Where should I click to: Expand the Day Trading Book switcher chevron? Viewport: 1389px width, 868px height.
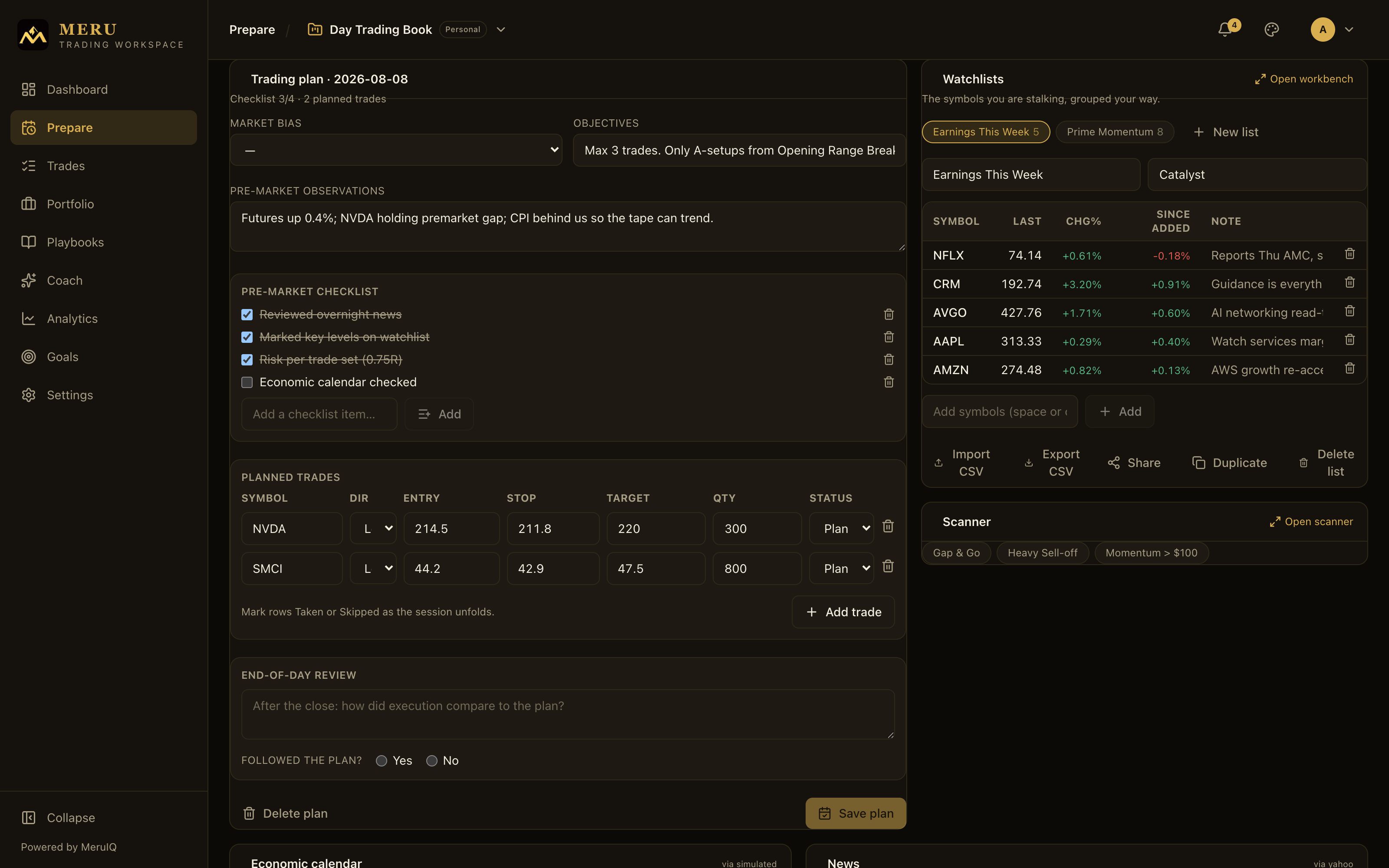click(500, 29)
